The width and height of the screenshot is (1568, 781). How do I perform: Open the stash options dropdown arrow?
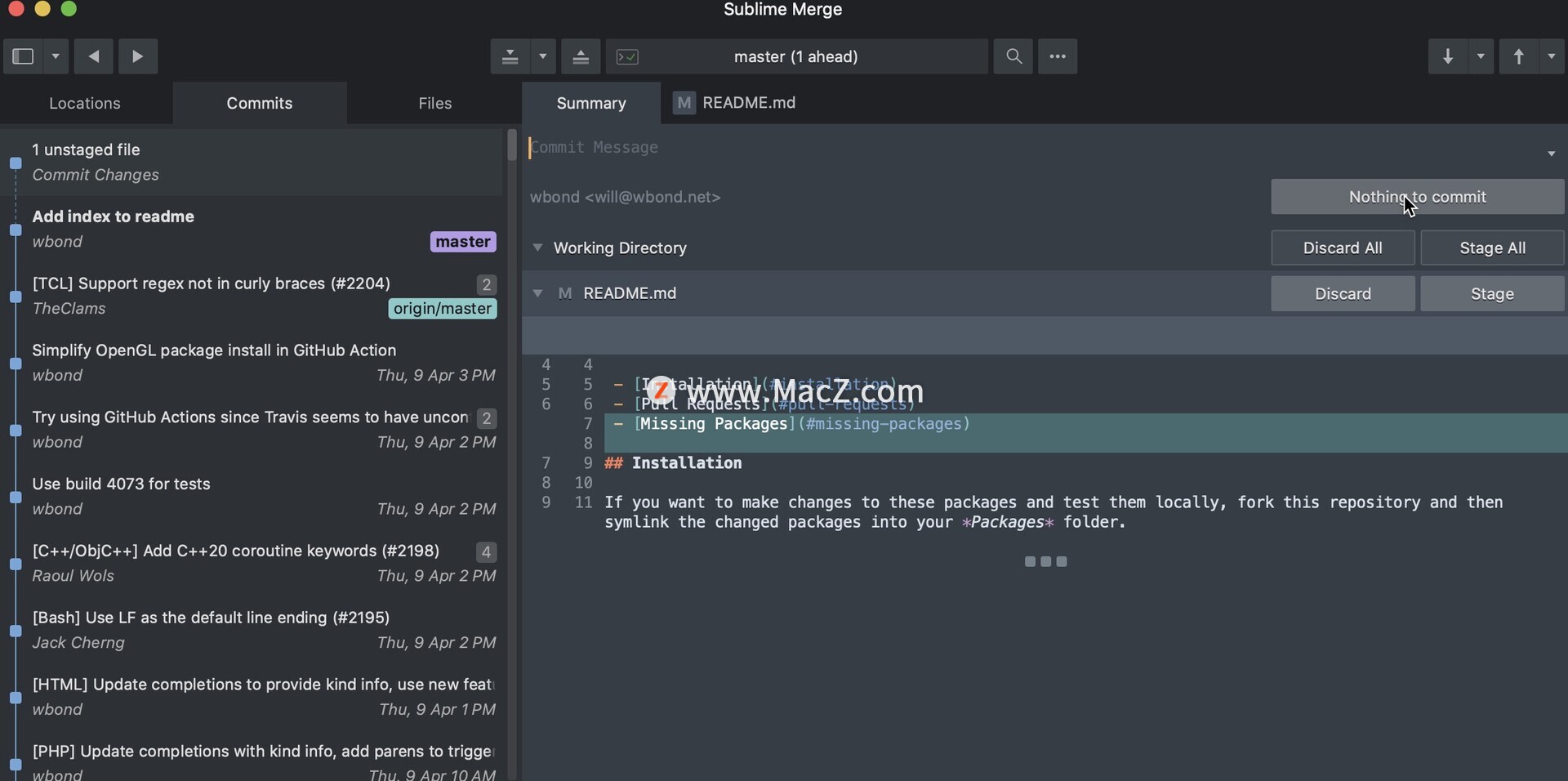(x=543, y=56)
